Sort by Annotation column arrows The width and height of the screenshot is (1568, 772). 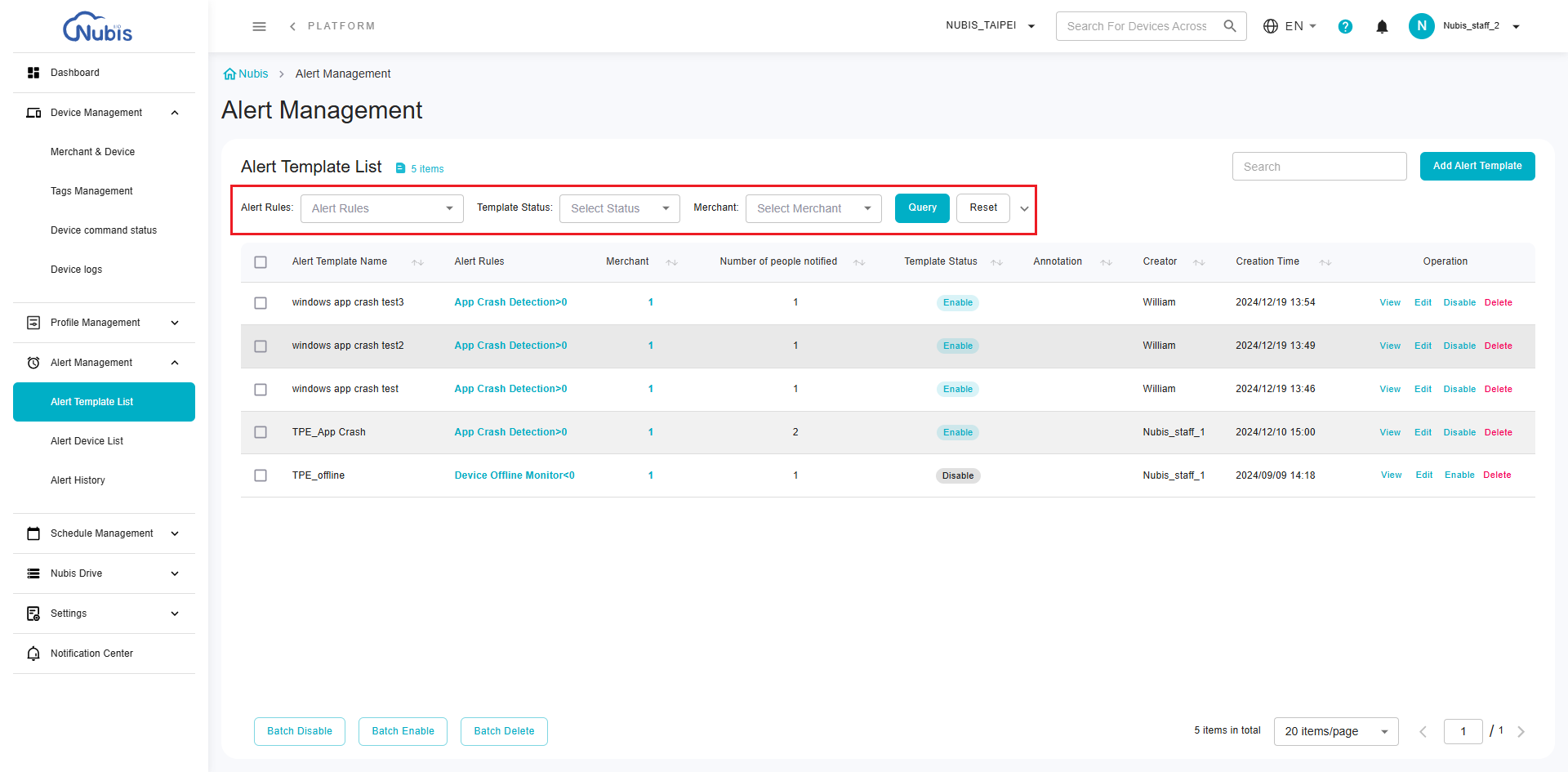(1106, 262)
